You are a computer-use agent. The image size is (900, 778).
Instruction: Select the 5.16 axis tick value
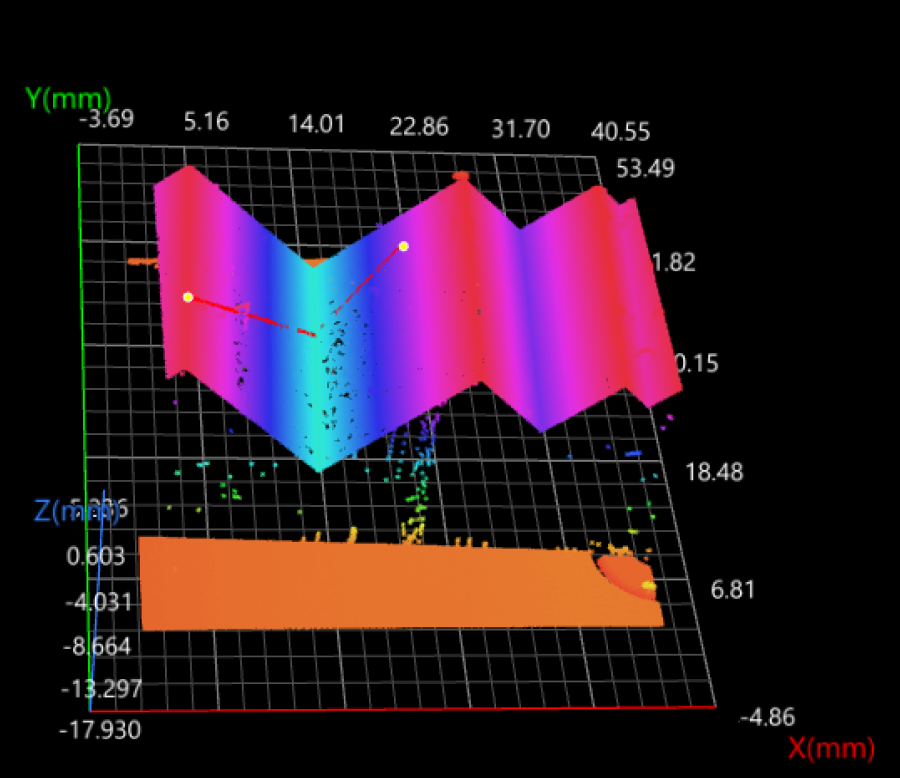(x=207, y=122)
